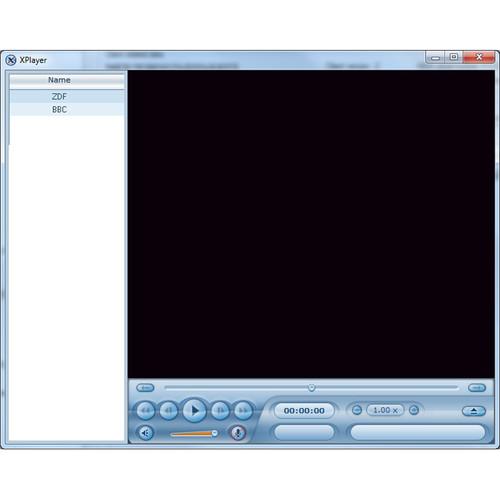Select the ZDF channel row
Viewport: 500px width, 500px height.
pyautogui.click(x=67, y=96)
